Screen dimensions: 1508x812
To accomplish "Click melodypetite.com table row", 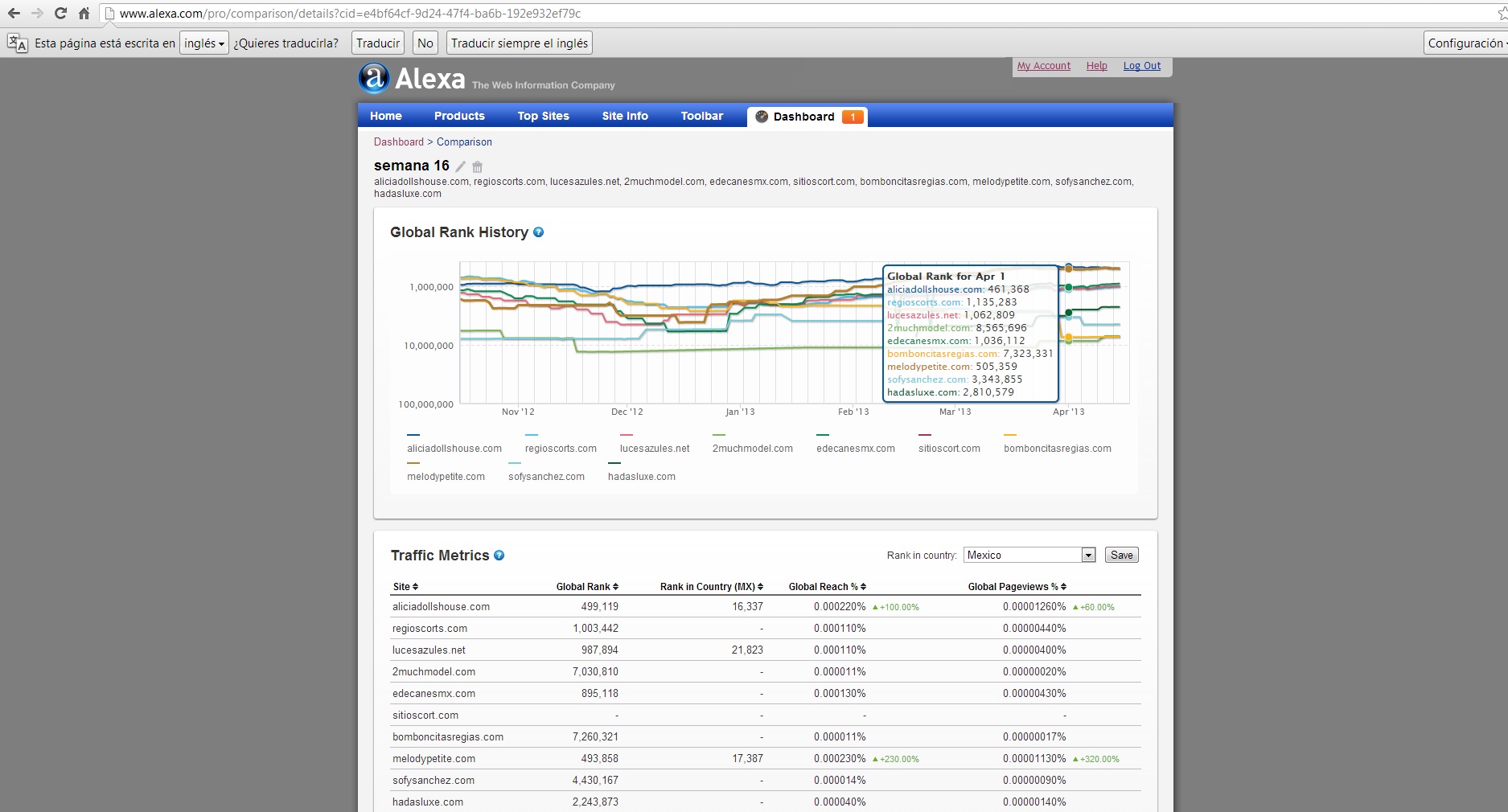I will pyautogui.click(x=766, y=759).
